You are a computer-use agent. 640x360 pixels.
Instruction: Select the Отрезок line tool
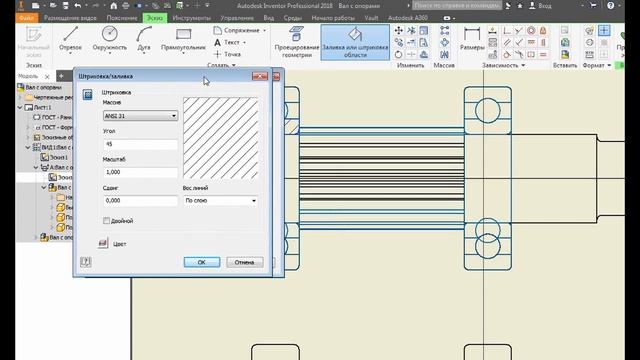(70, 39)
